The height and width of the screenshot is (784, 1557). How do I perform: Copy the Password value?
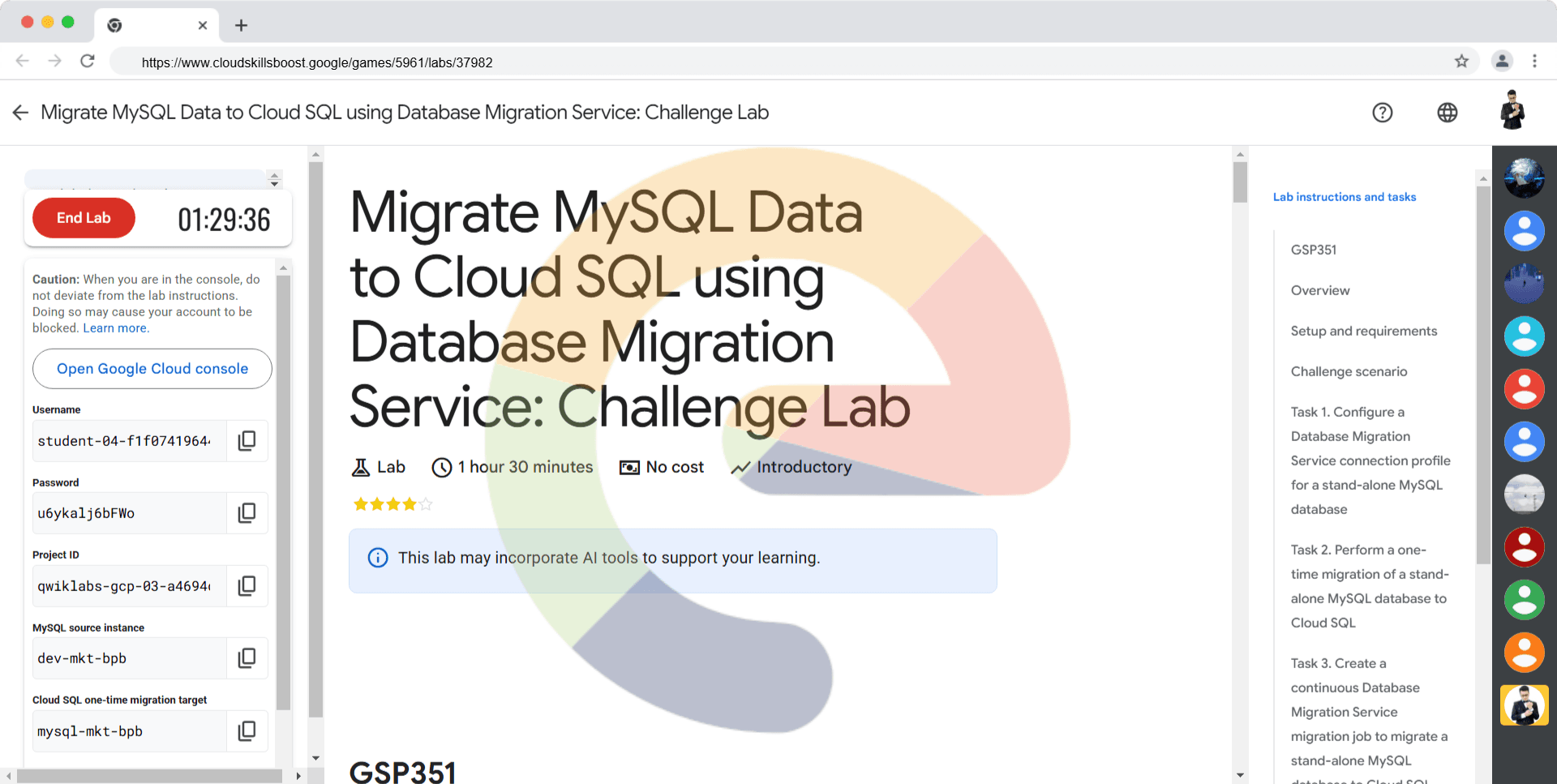click(247, 513)
